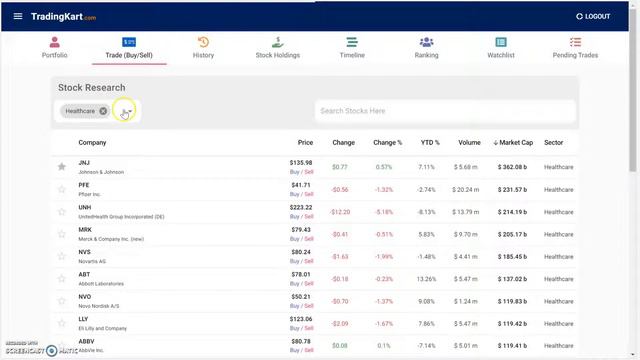Click Sell for PFE
The width and height of the screenshot is (640, 360).
tap(309, 194)
